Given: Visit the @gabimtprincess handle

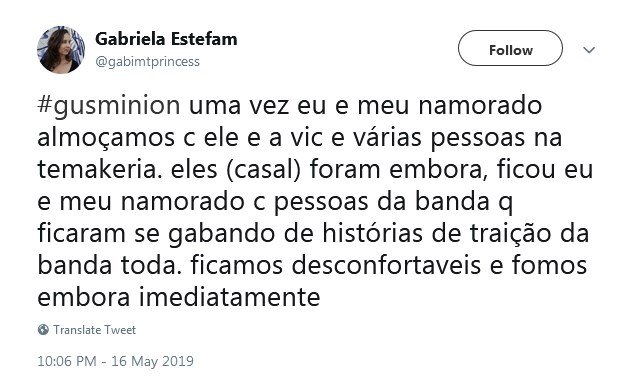Looking at the screenshot, I should [147, 61].
